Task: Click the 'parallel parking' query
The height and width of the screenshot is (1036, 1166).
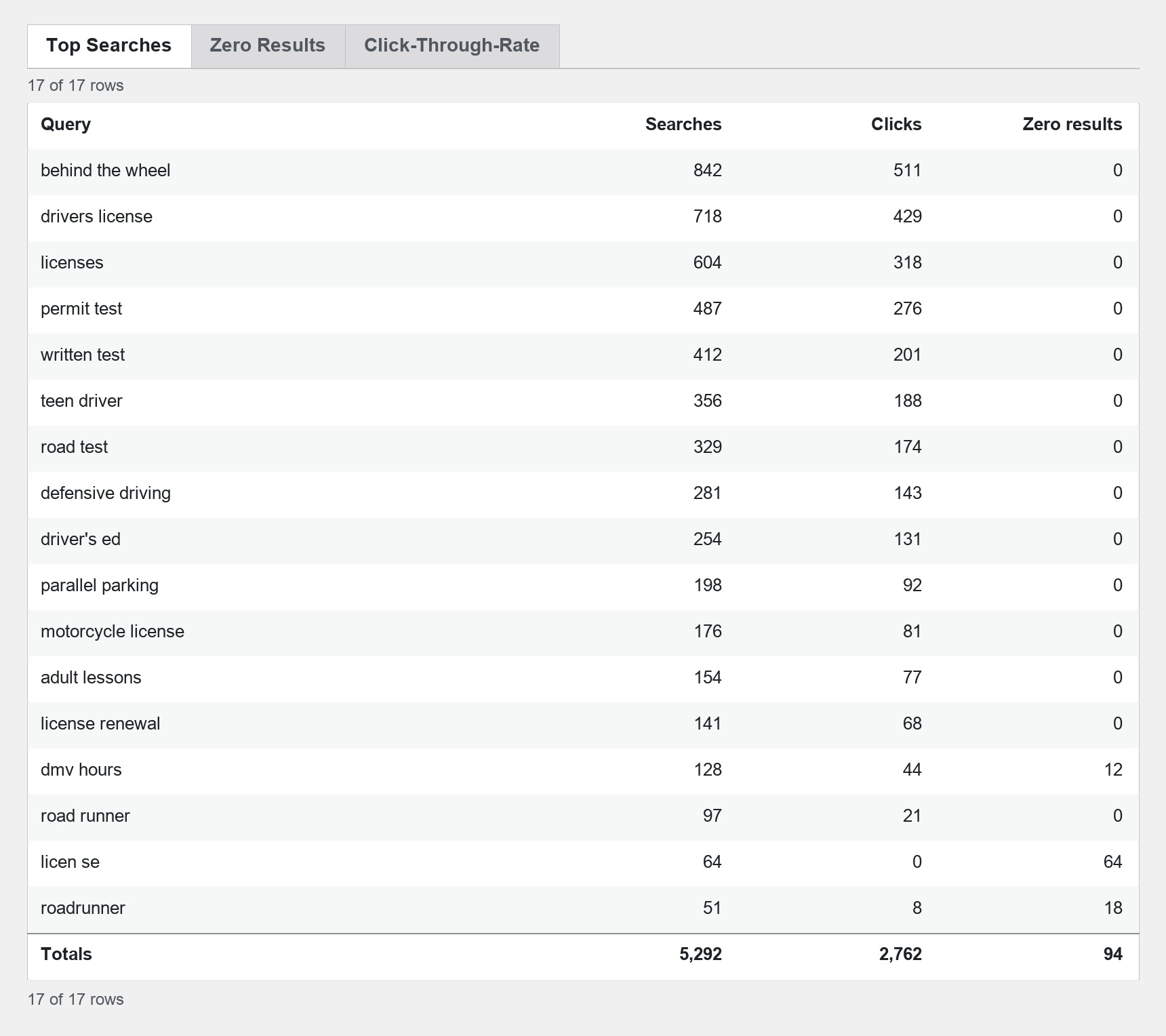Action: tap(100, 586)
